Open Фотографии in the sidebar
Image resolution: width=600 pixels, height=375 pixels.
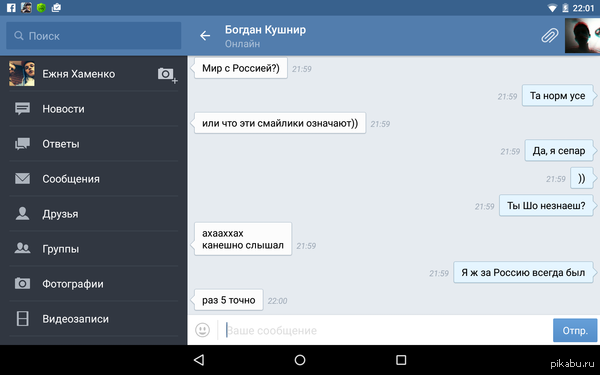(x=94, y=284)
